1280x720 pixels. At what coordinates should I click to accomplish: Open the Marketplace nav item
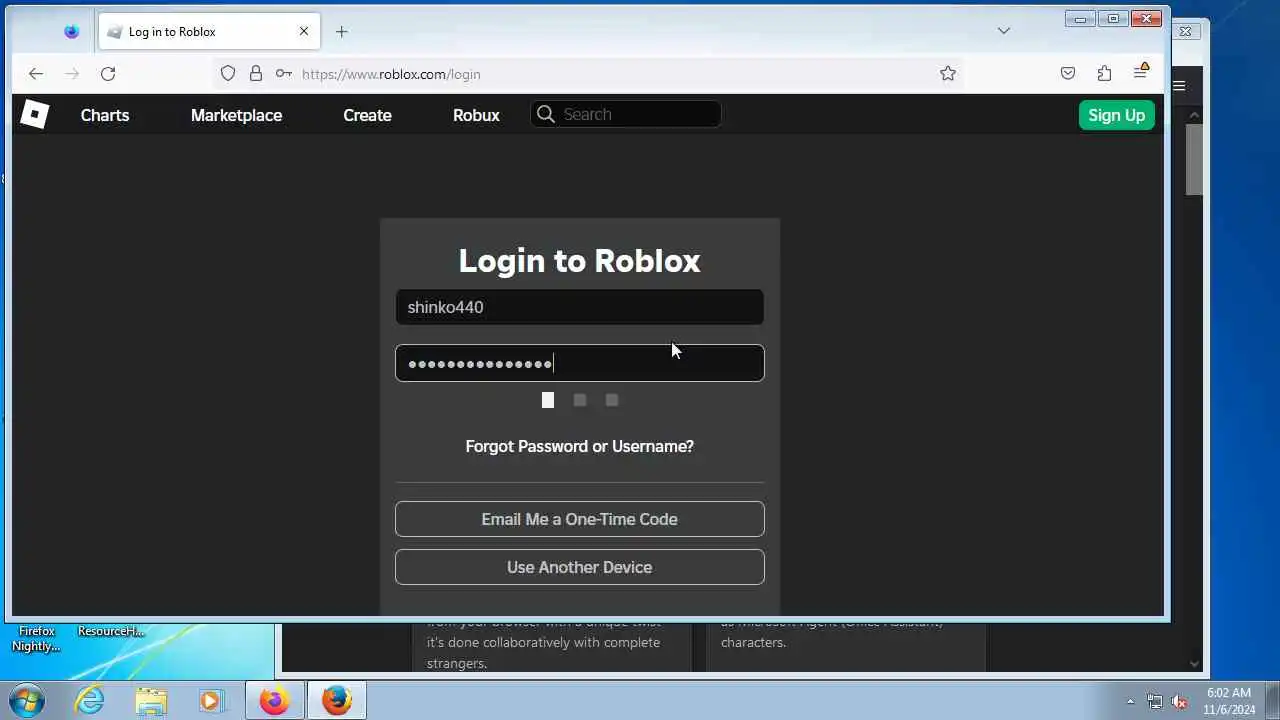pyautogui.click(x=236, y=115)
